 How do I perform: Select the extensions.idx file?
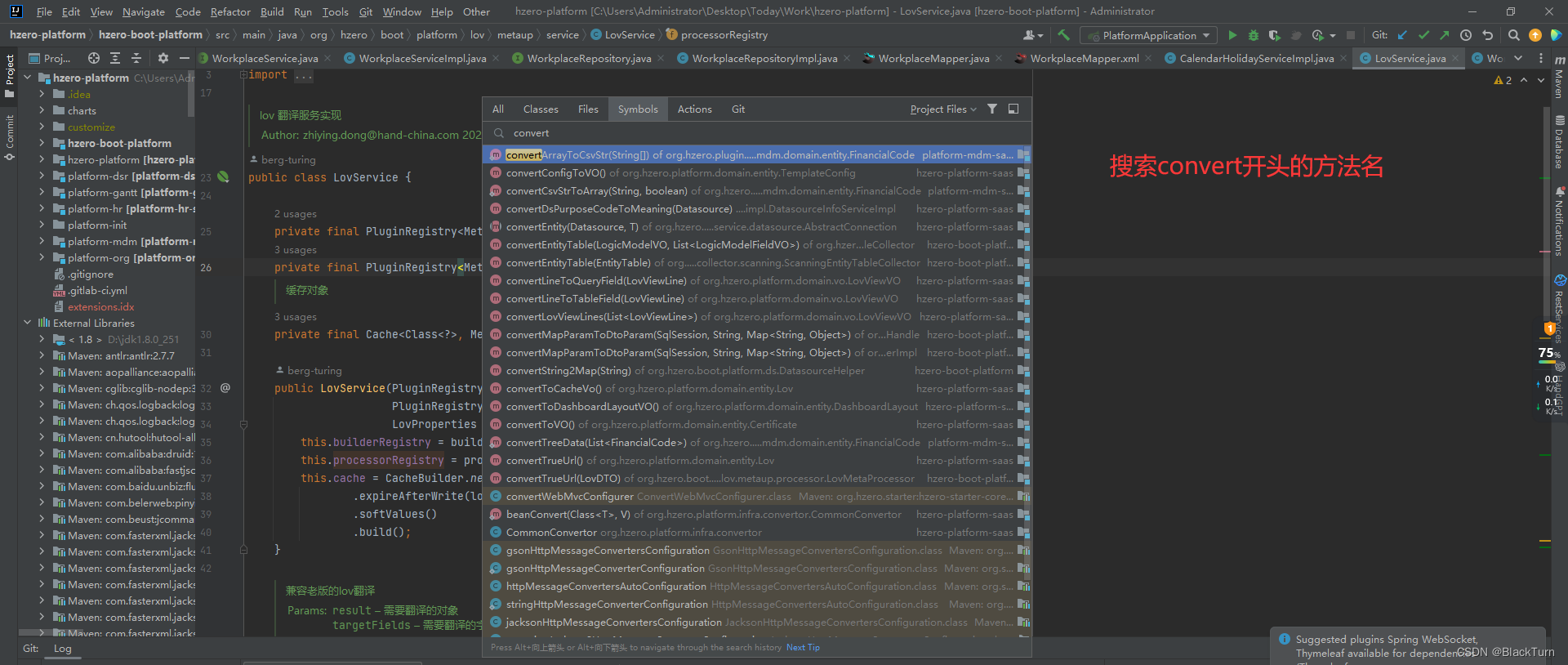point(100,306)
